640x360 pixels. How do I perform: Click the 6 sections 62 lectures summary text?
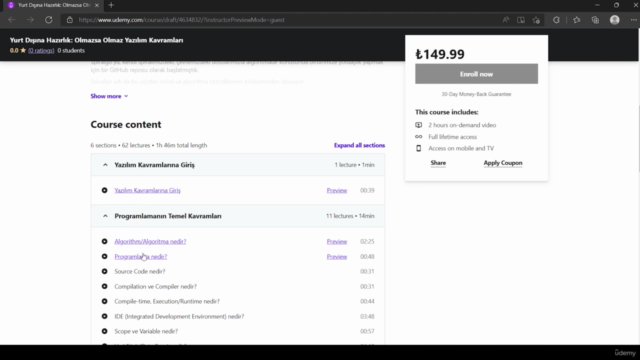point(149,145)
